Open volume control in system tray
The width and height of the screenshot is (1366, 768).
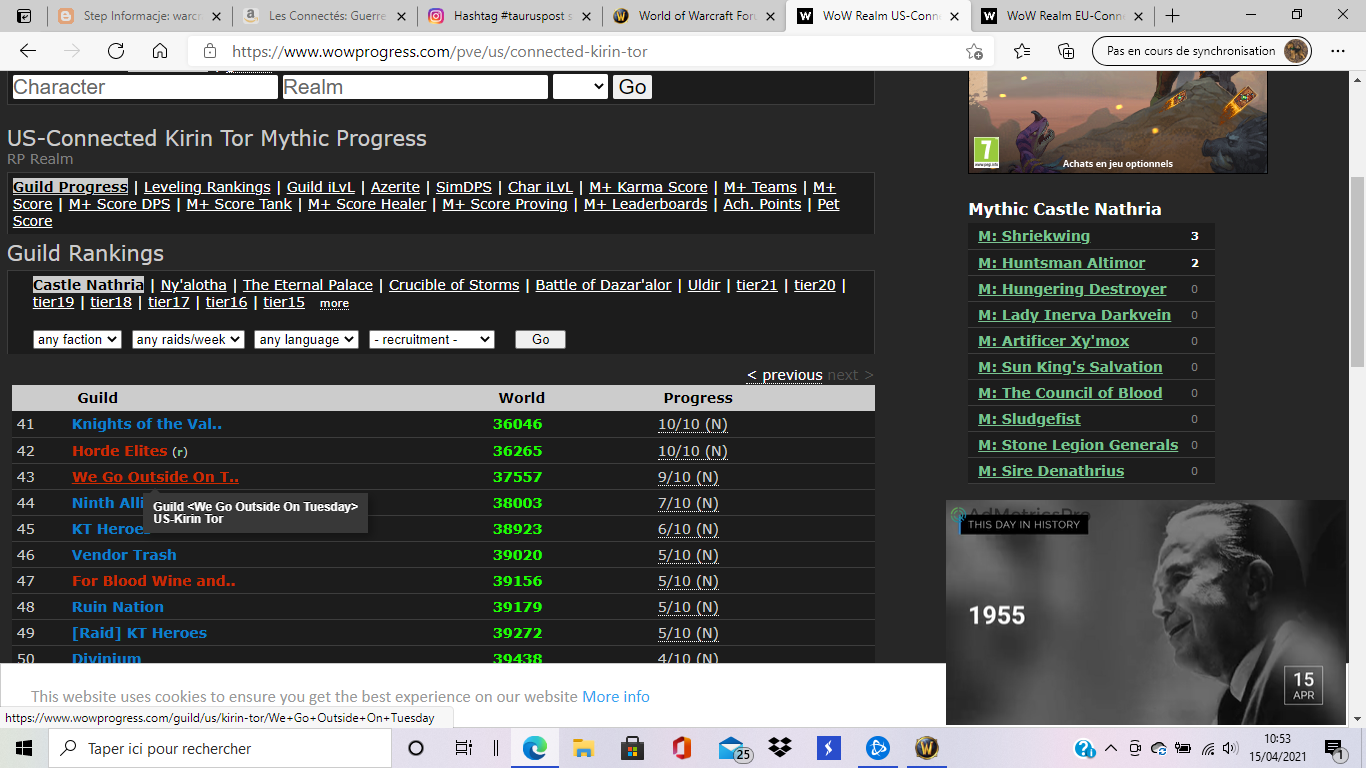(1230, 748)
